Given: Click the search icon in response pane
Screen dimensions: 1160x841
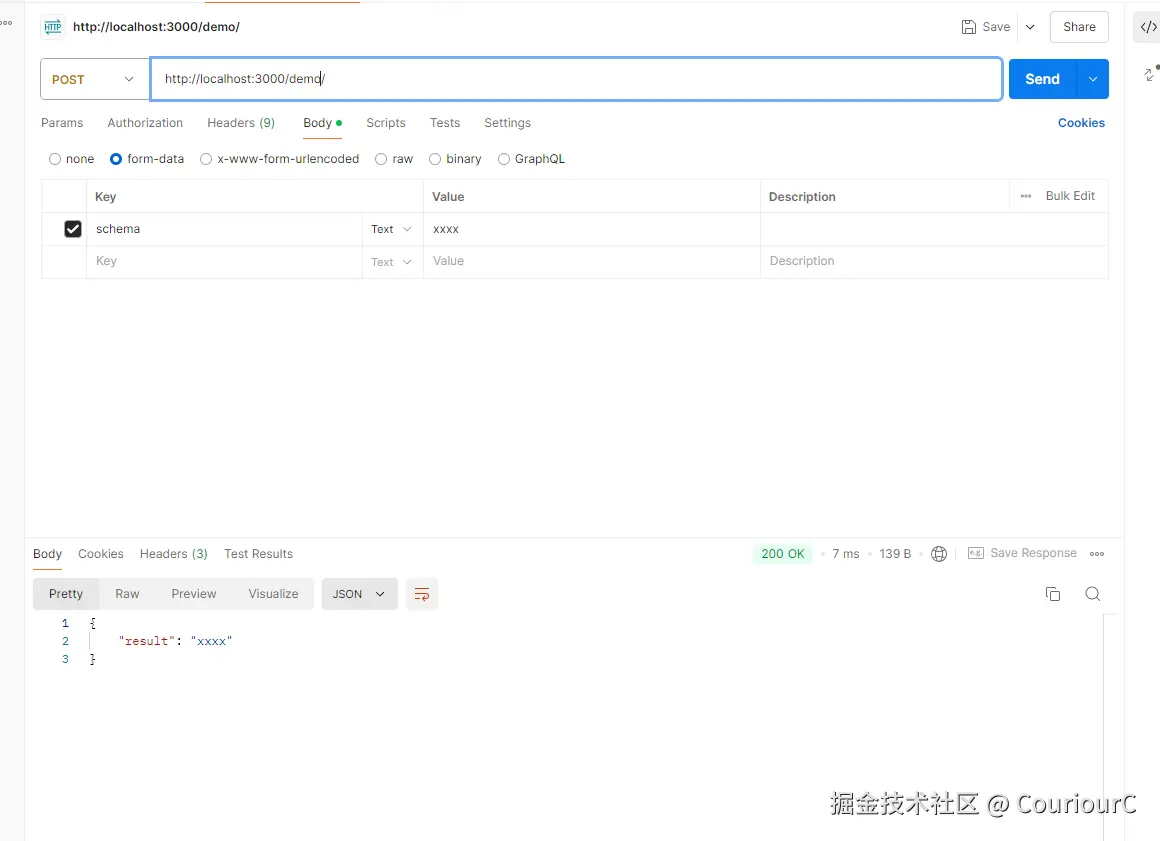Looking at the screenshot, I should (x=1093, y=594).
